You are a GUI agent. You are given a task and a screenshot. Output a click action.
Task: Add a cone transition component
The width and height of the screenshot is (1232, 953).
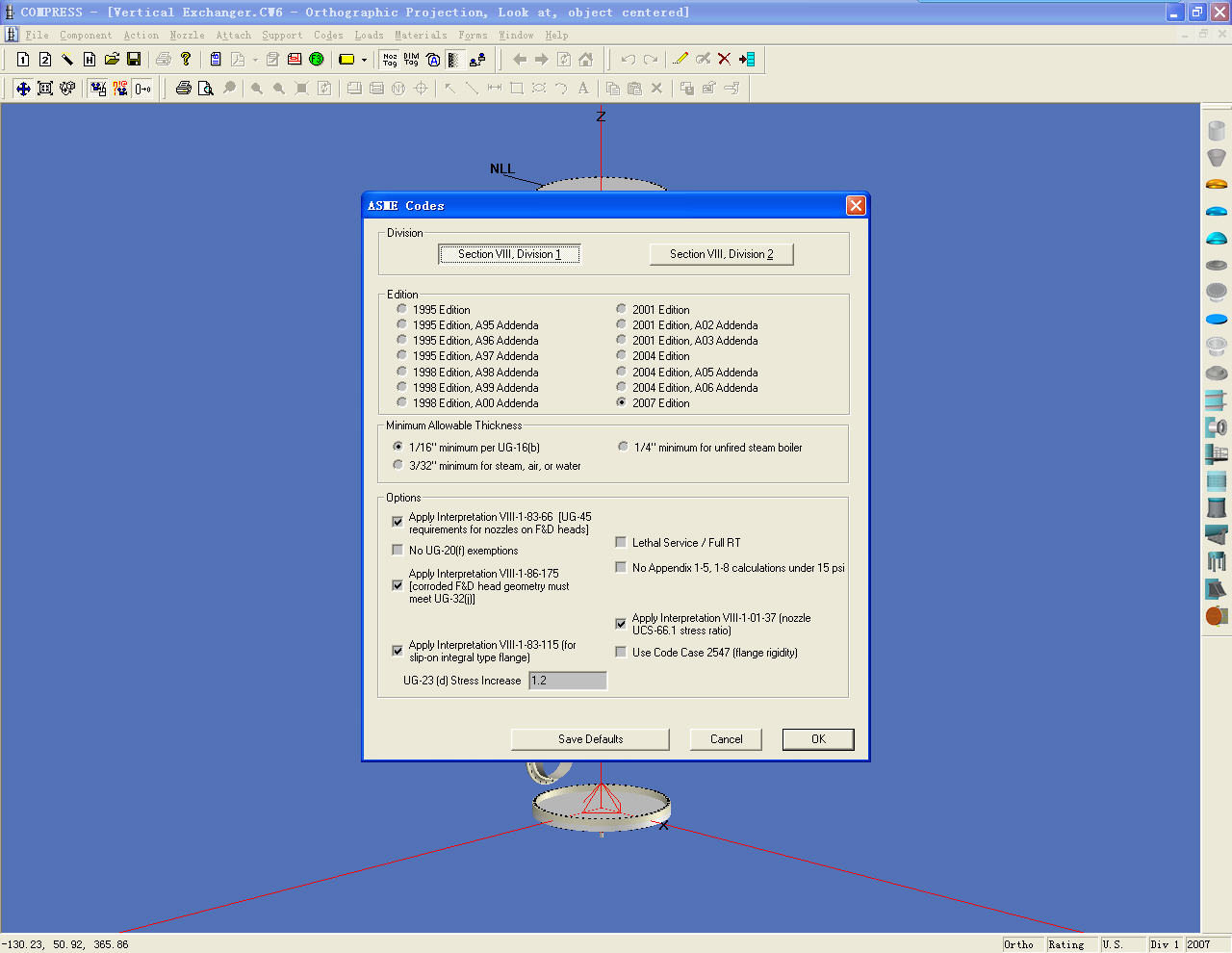(1217, 157)
